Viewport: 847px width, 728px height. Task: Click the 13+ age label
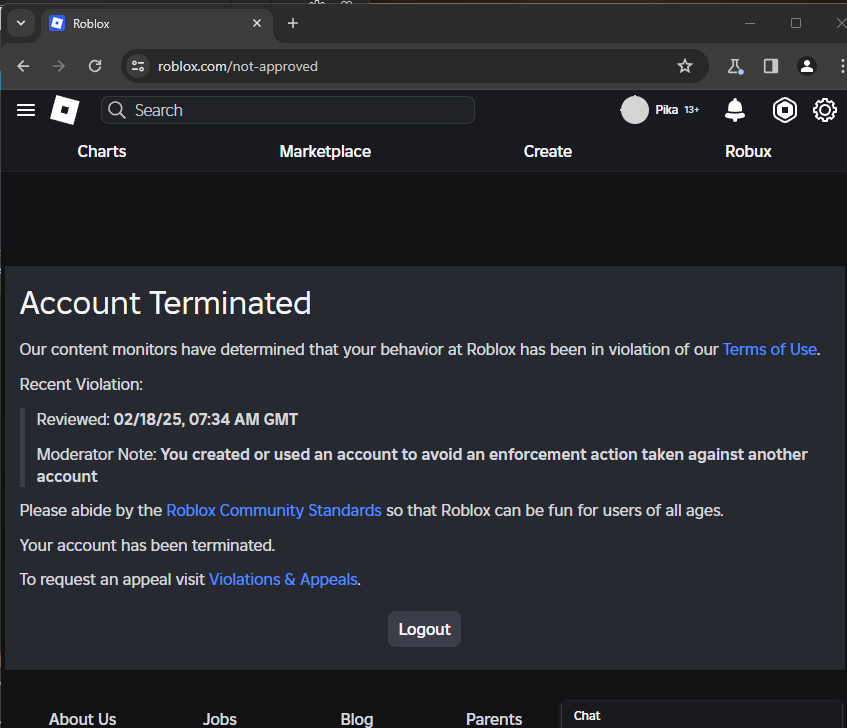(x=691, y=110)
